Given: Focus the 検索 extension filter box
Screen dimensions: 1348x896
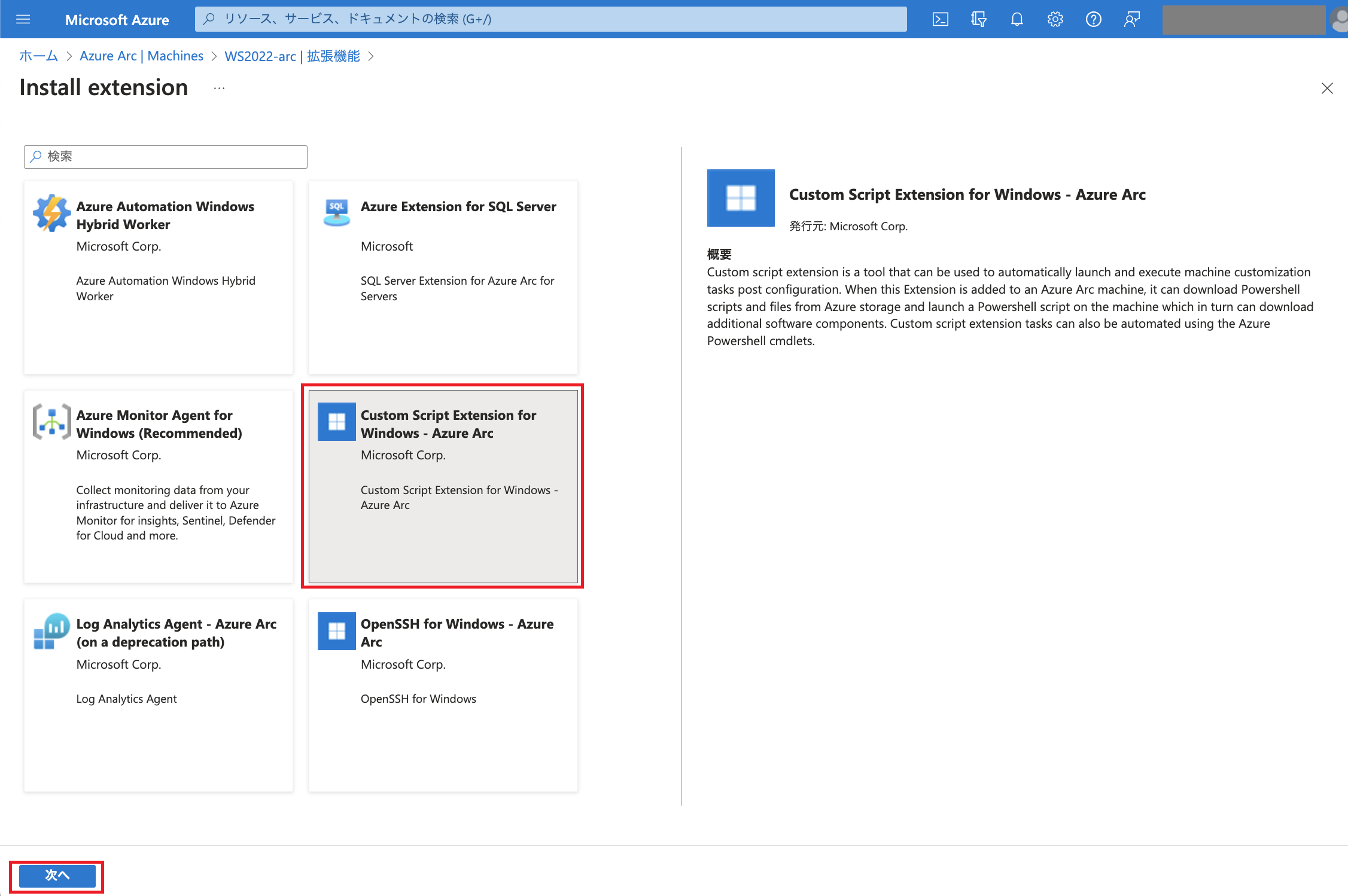Looking at the screenshot, I should tap(166, 157).
